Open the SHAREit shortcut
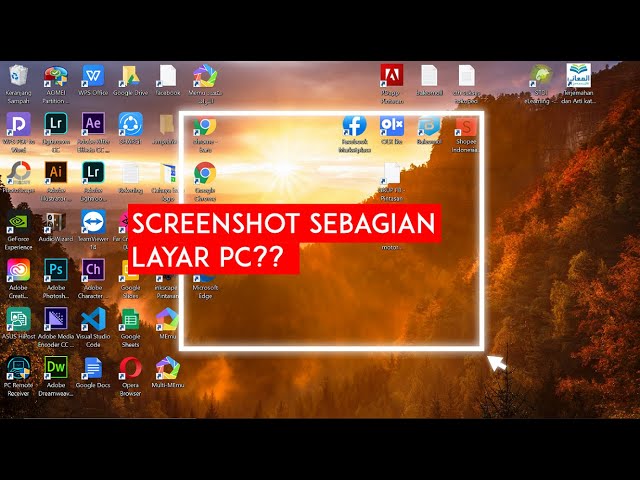Viewport: 640px width, 480px height. (x=130, y=124)
